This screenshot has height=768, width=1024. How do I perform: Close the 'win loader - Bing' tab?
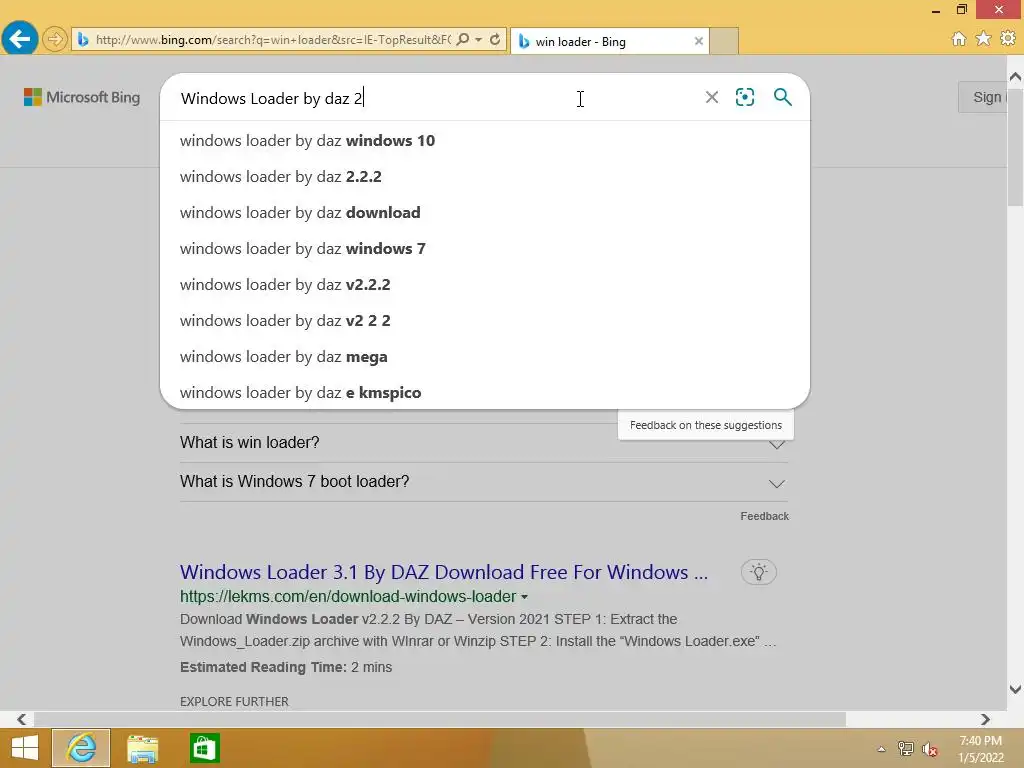click(699, 41)
